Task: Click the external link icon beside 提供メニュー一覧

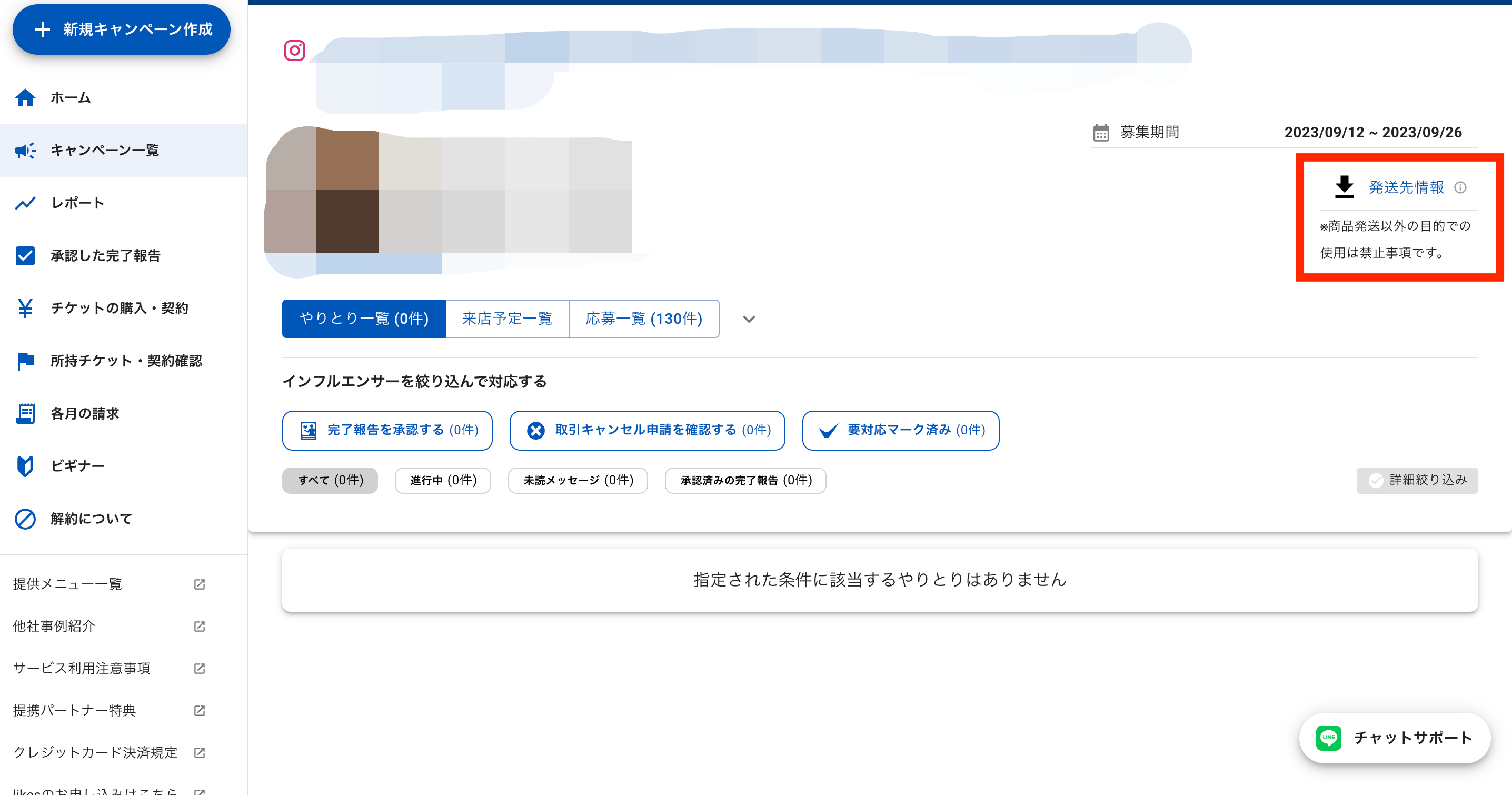Action: click(199, 584)
